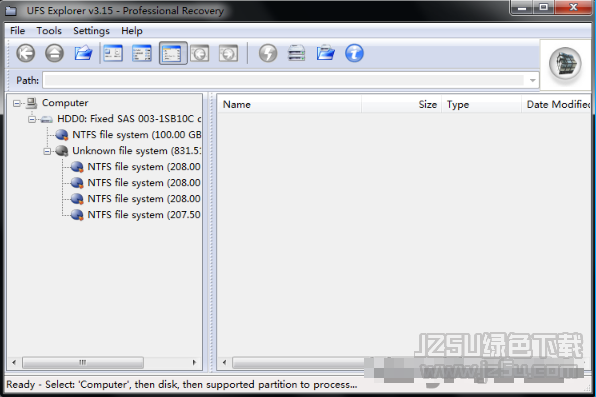
Task: Select Unknown file system (831.5 partition
Action: click(137, 151)
